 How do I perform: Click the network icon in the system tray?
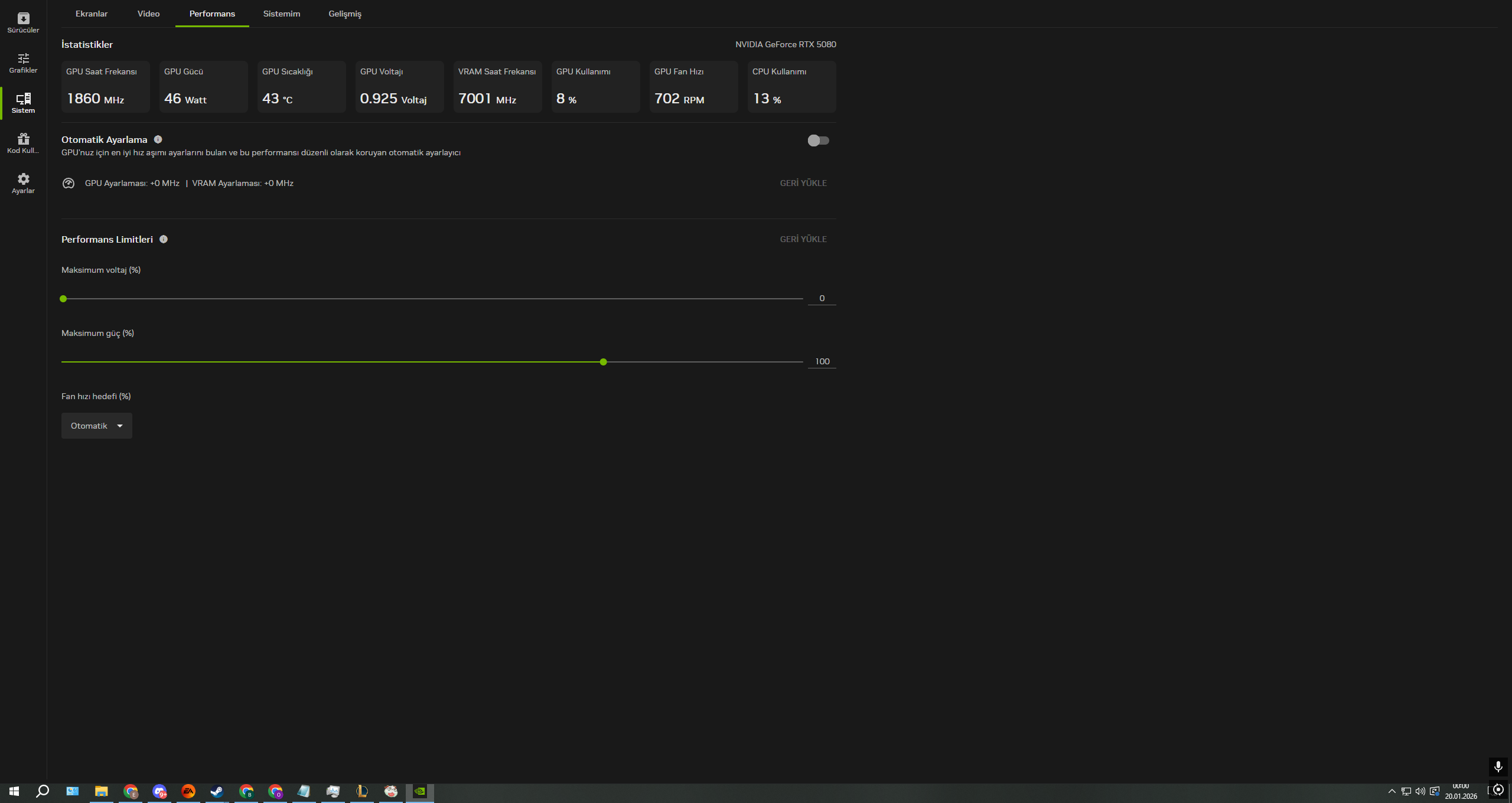click(x=1406, y=791)
